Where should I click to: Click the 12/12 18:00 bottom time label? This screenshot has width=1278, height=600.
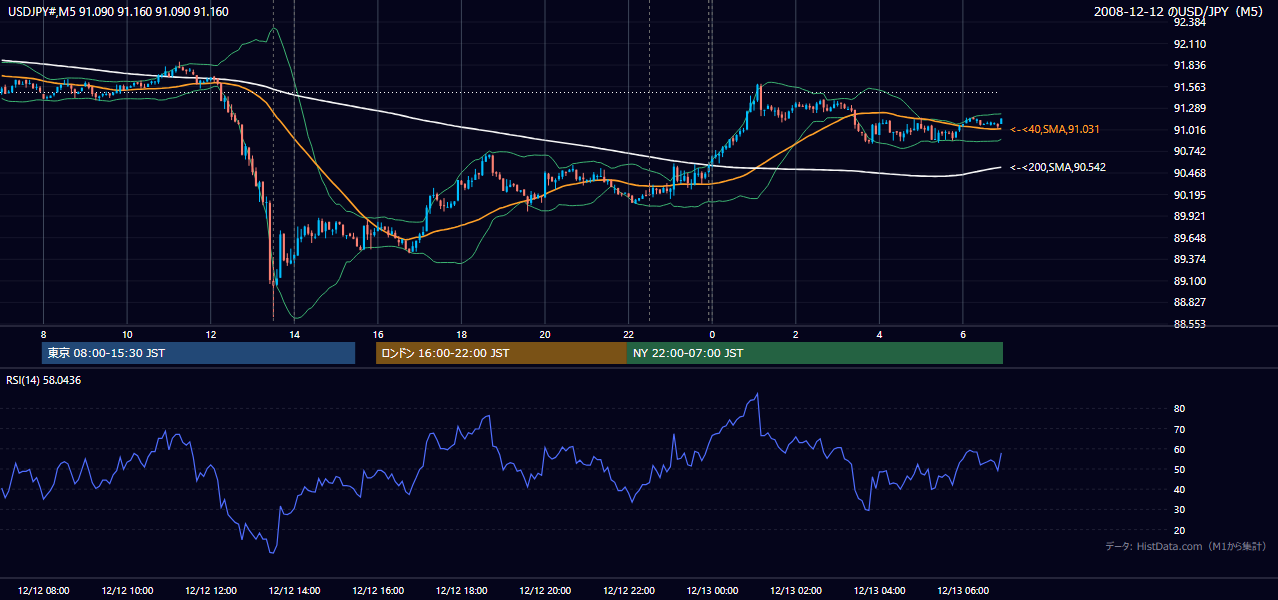[x=461, y=590]
